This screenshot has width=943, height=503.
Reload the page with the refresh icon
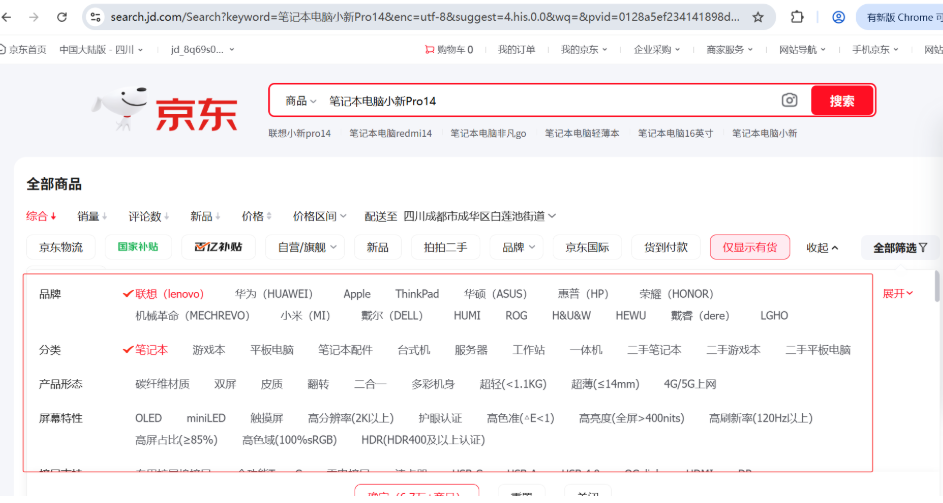click(61, 17)
